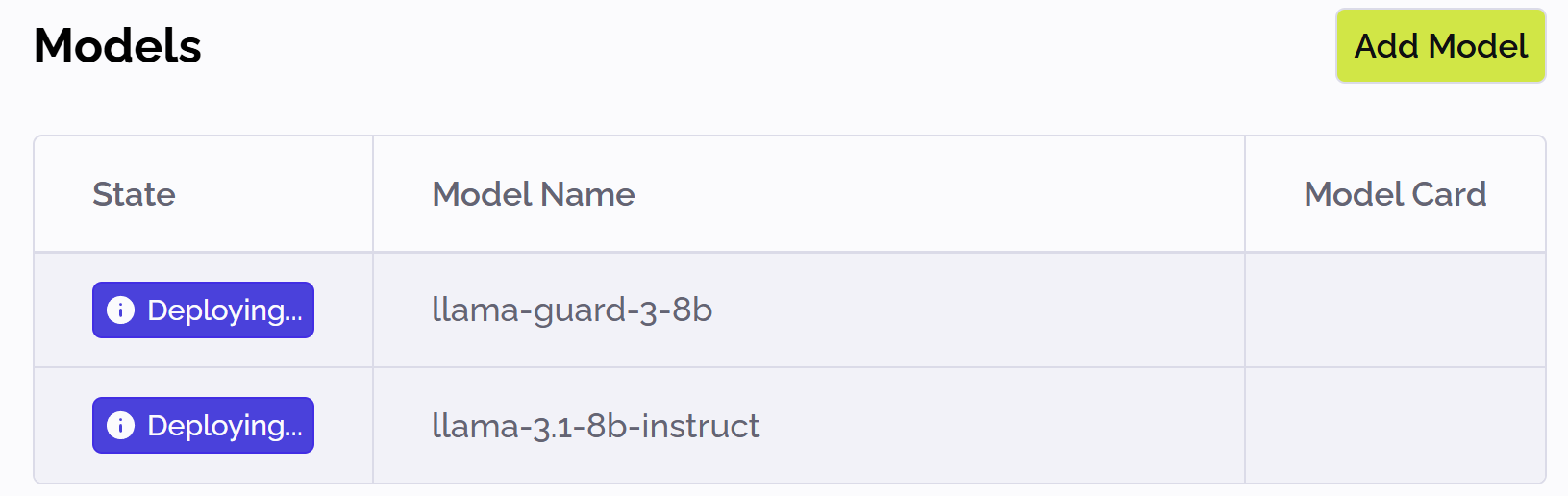Click State cell area beside llama-guard-3-8b badge
1568x496 pixels.
(x=343, y=310)
